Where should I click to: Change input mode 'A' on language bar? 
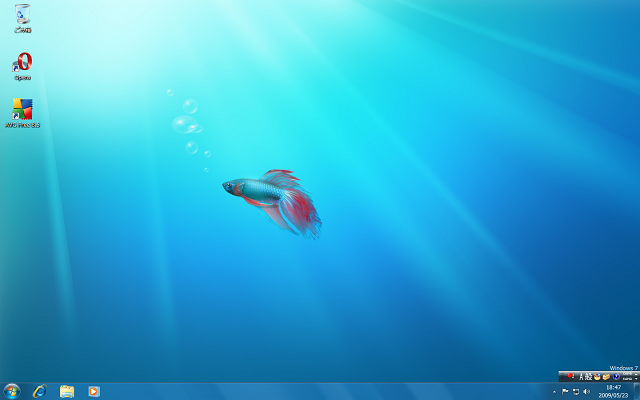tap(581, 376)
